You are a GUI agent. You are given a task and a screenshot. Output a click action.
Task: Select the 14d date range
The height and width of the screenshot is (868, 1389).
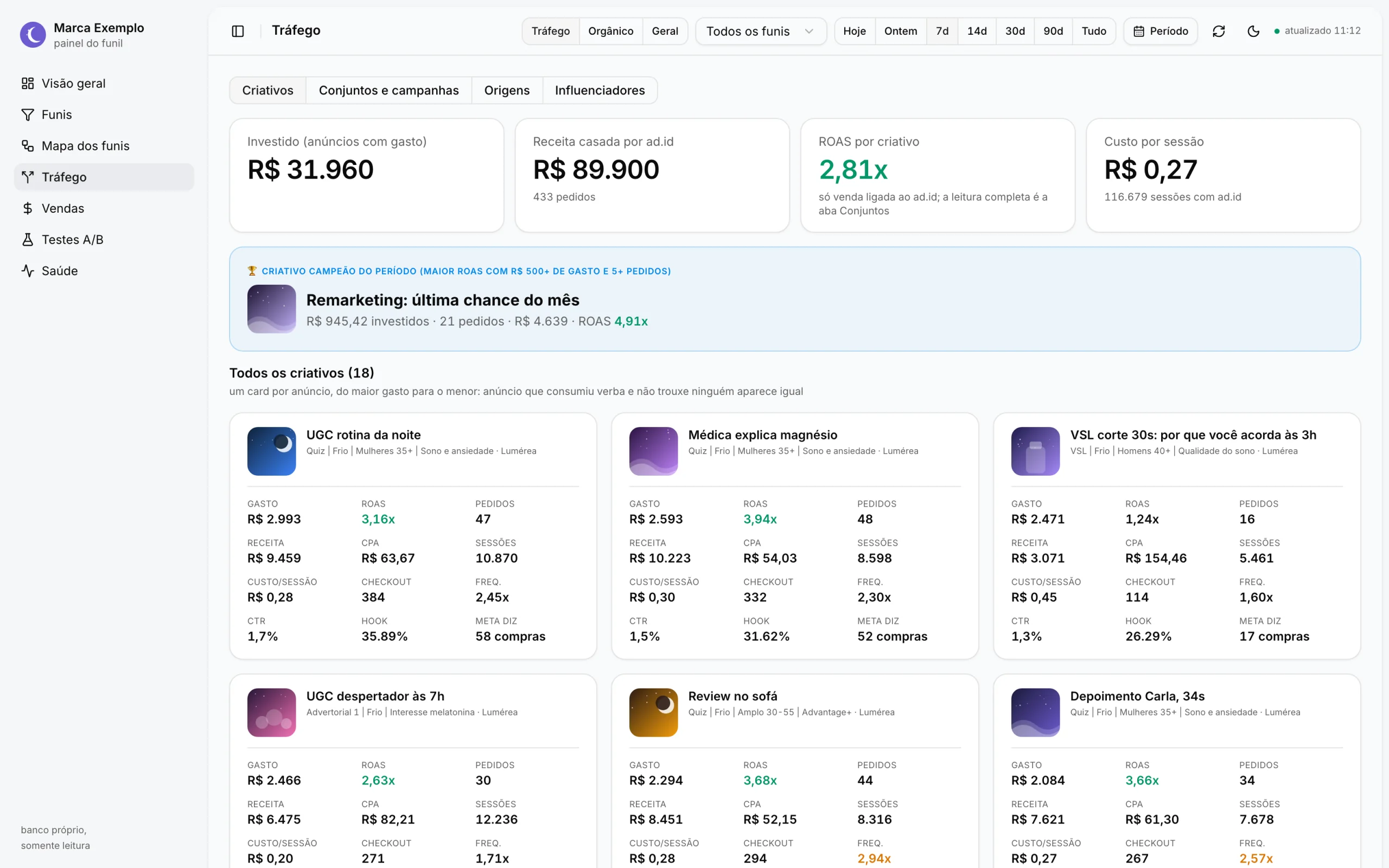click(977, 31)
